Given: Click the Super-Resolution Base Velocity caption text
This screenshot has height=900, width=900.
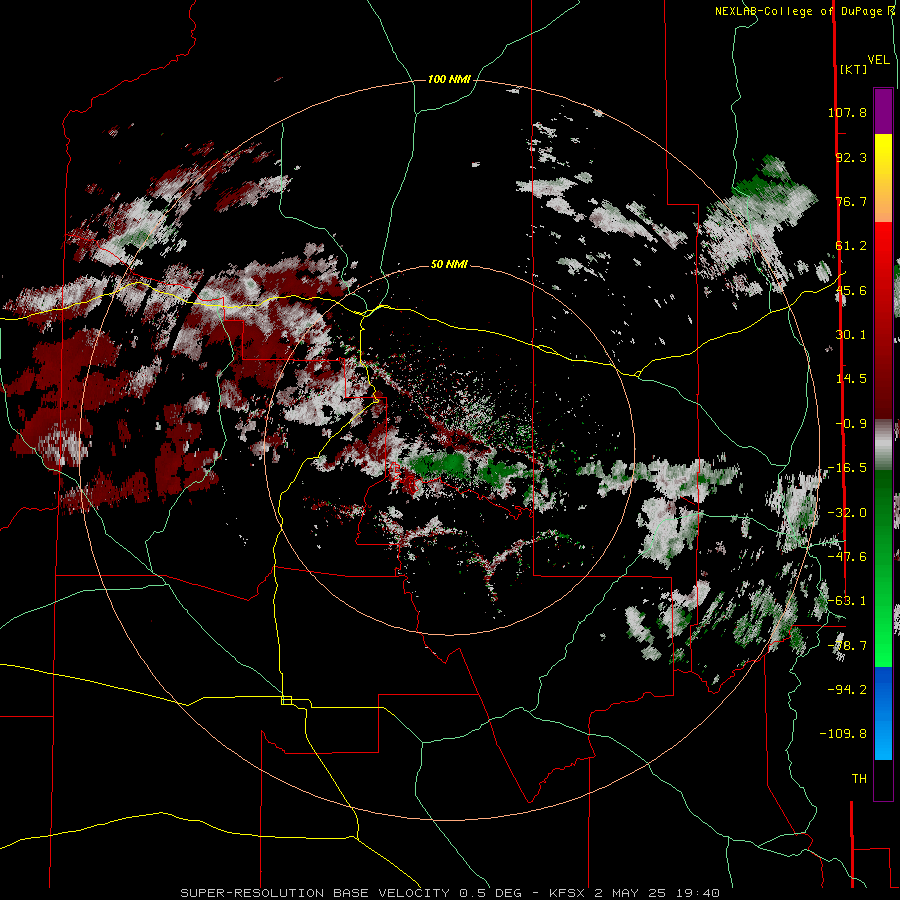Looking at the screenshot, I should pyautogui.click(x=450, y=893).
